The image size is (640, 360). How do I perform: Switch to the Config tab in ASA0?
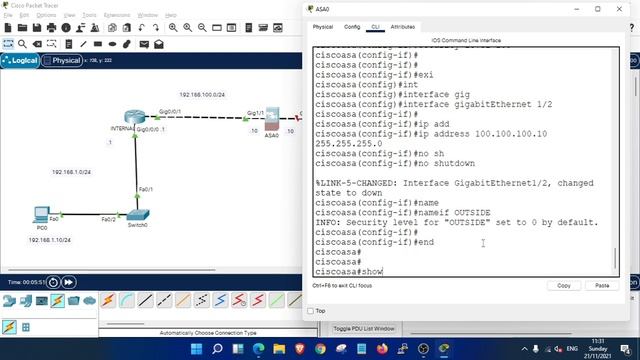click(352, 27)
